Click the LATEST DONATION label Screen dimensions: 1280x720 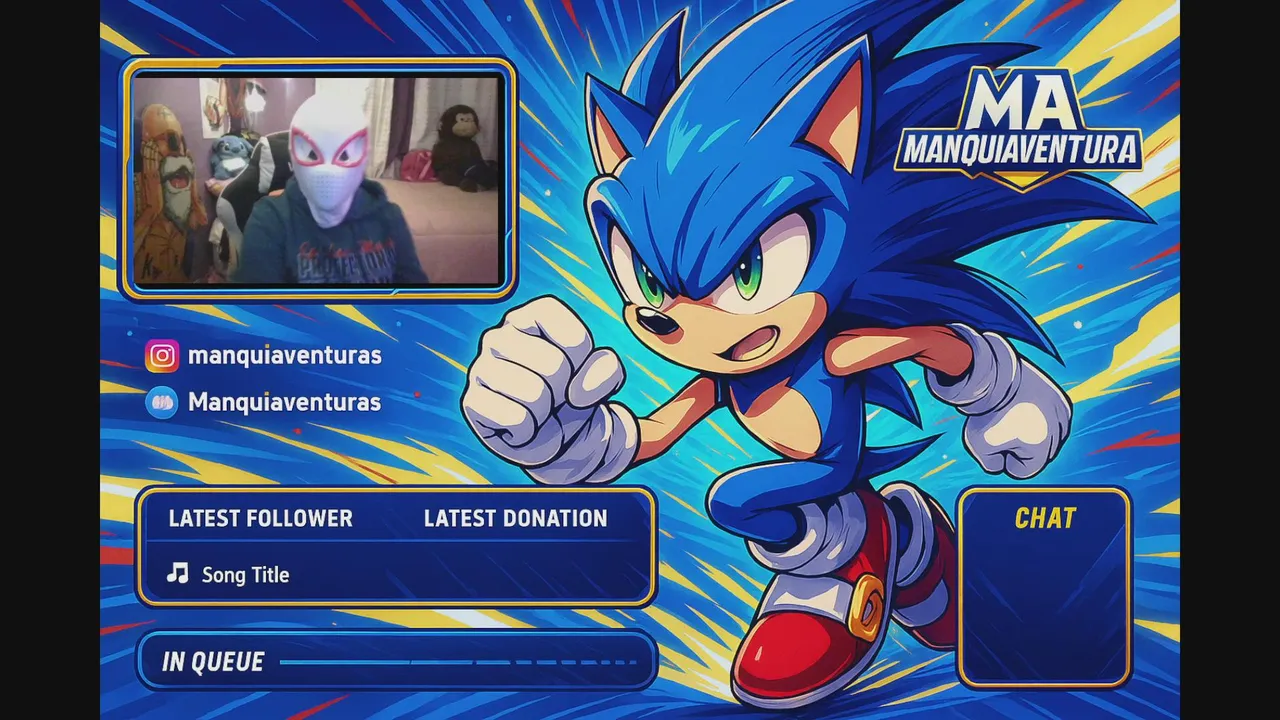click(516, 518)
